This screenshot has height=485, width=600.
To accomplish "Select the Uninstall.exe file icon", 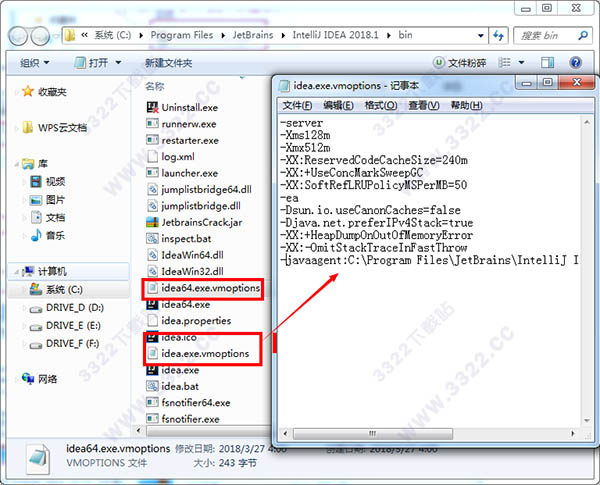I will click(x=152, y=108).
